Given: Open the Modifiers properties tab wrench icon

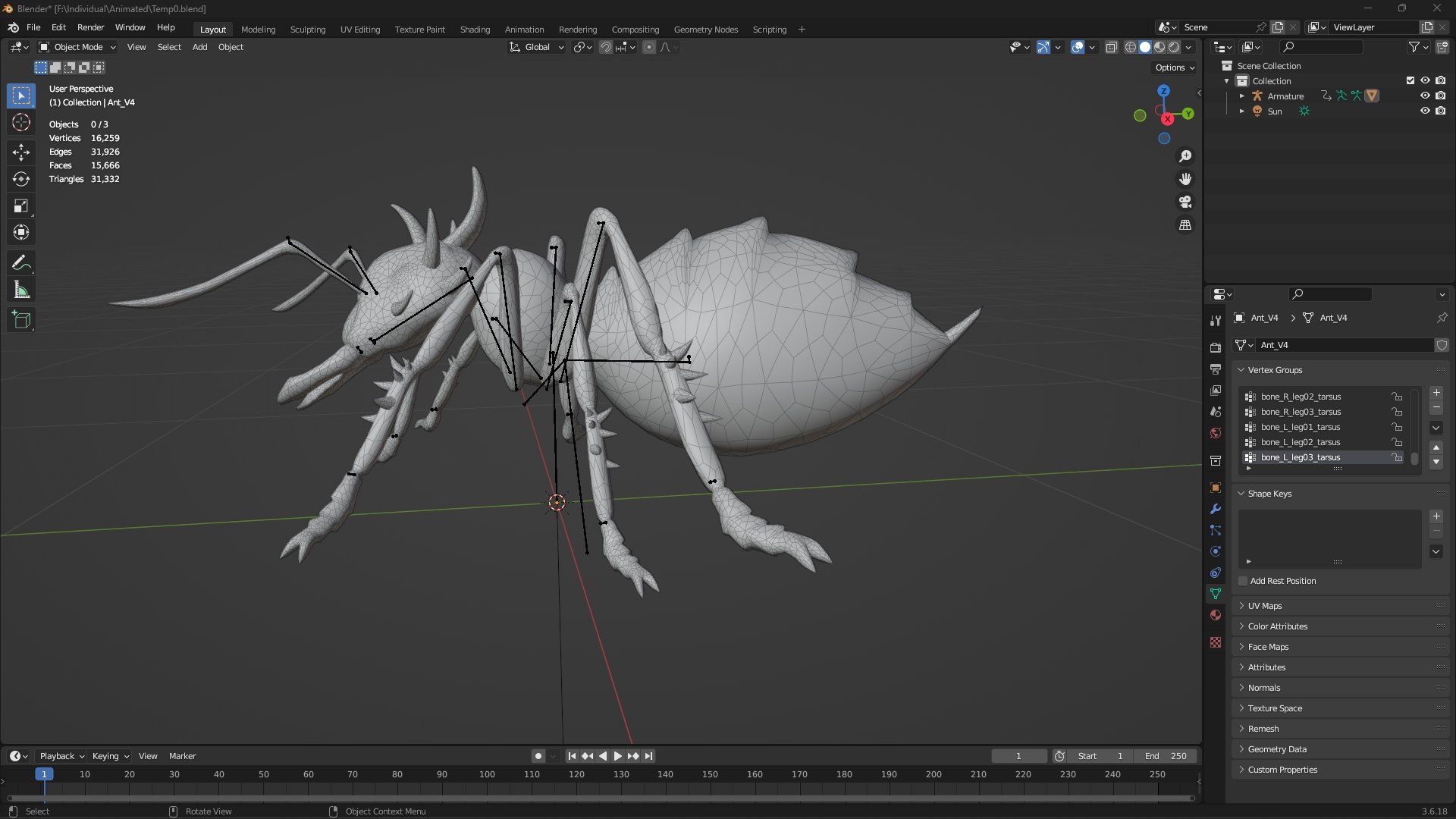Looking at the screenshot, I should pos(1216,509).
